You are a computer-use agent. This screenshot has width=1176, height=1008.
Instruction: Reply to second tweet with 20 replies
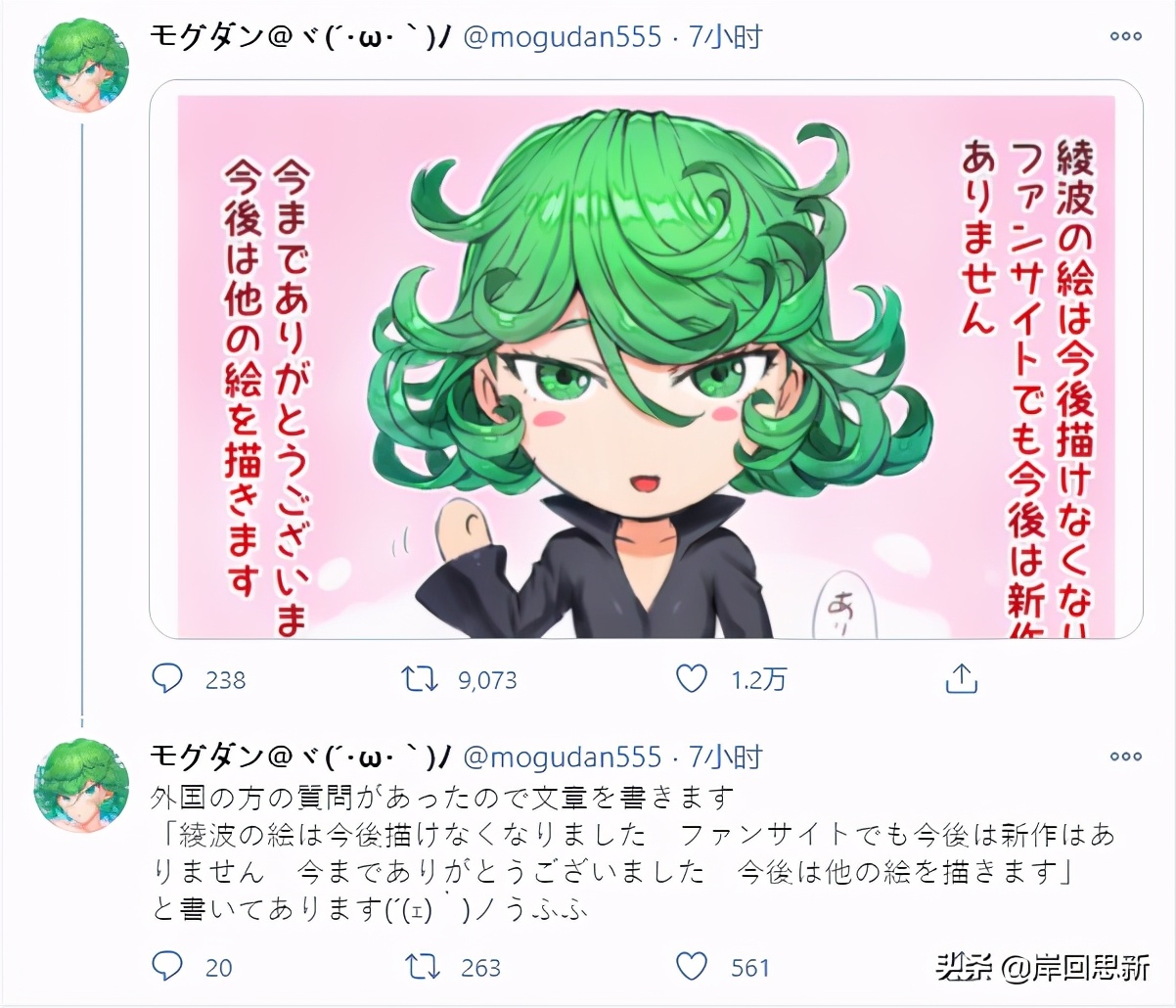(x=167, y=967)
